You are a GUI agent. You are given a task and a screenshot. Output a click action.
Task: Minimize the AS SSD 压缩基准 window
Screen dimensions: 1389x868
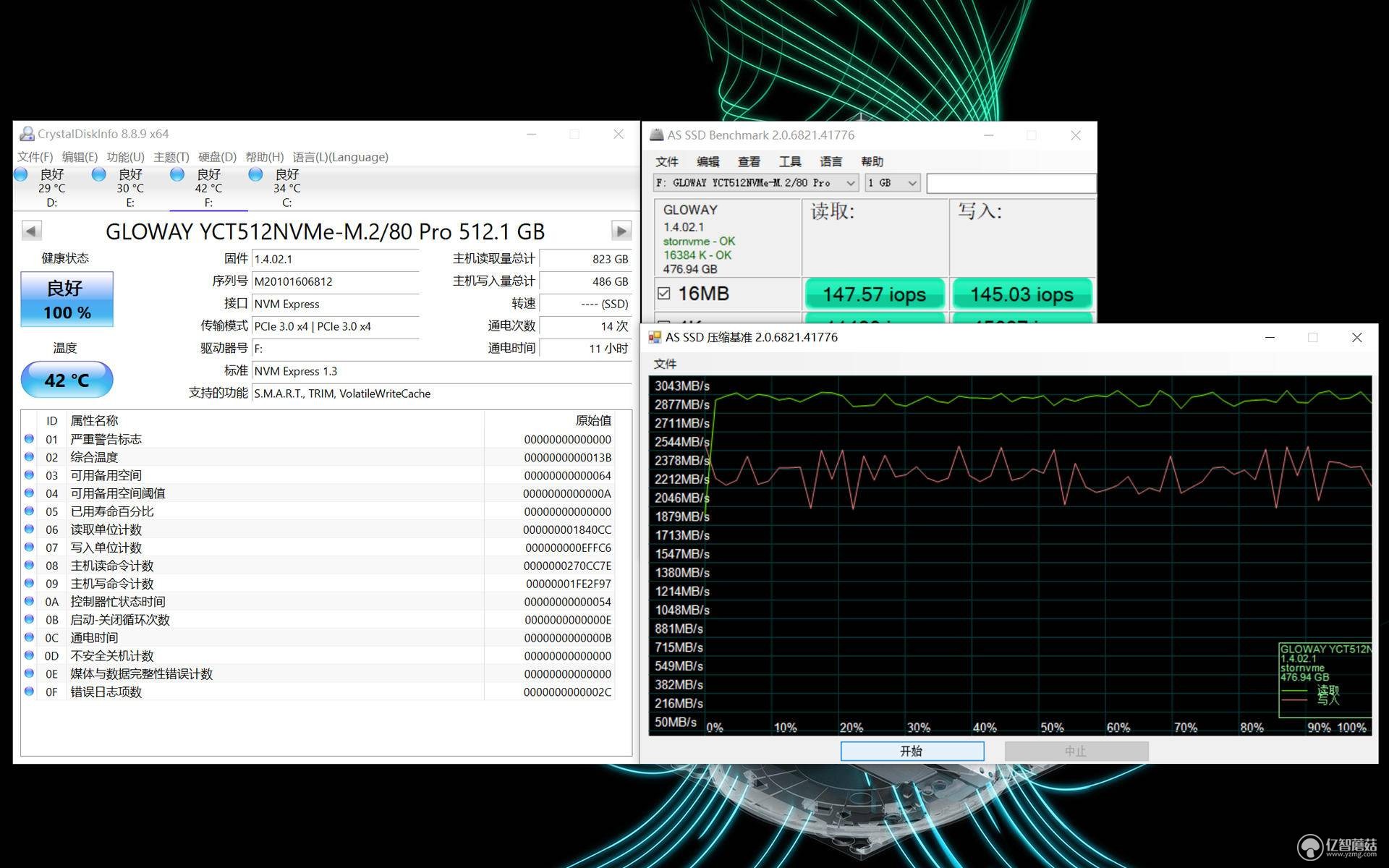coord(1270,337)
